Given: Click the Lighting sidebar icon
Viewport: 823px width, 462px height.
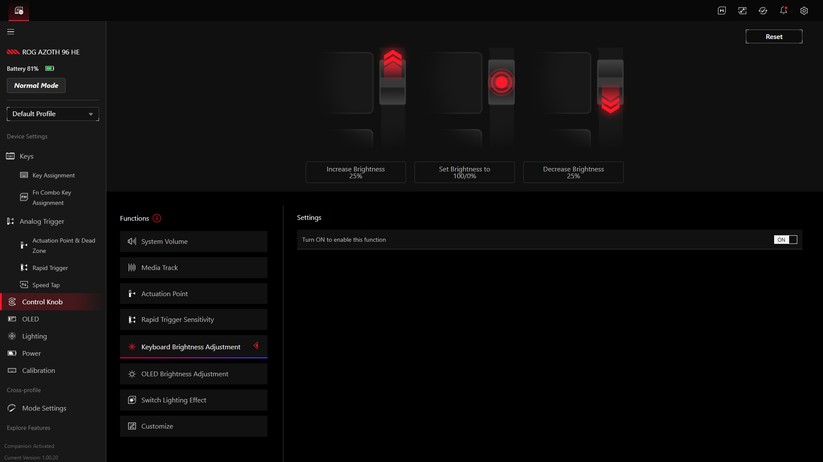Looking at the screenshot, I should (x=12, y=336).
